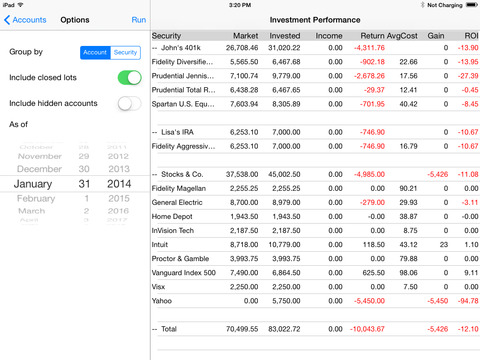Run the investment performance report
Viewport: 480px width, 360px height.
coord(139,20)
